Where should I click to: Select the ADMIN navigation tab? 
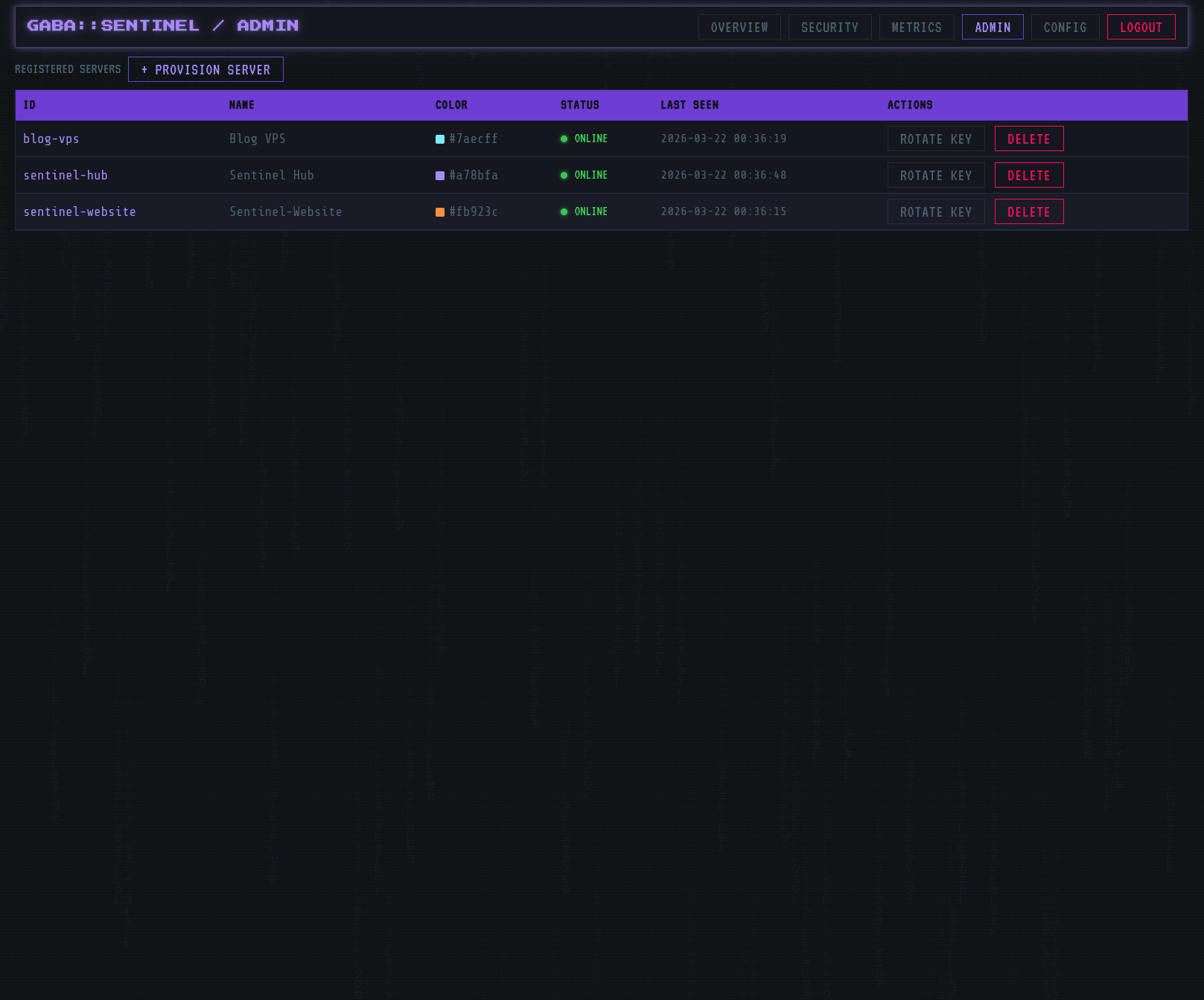coord(993,27)
